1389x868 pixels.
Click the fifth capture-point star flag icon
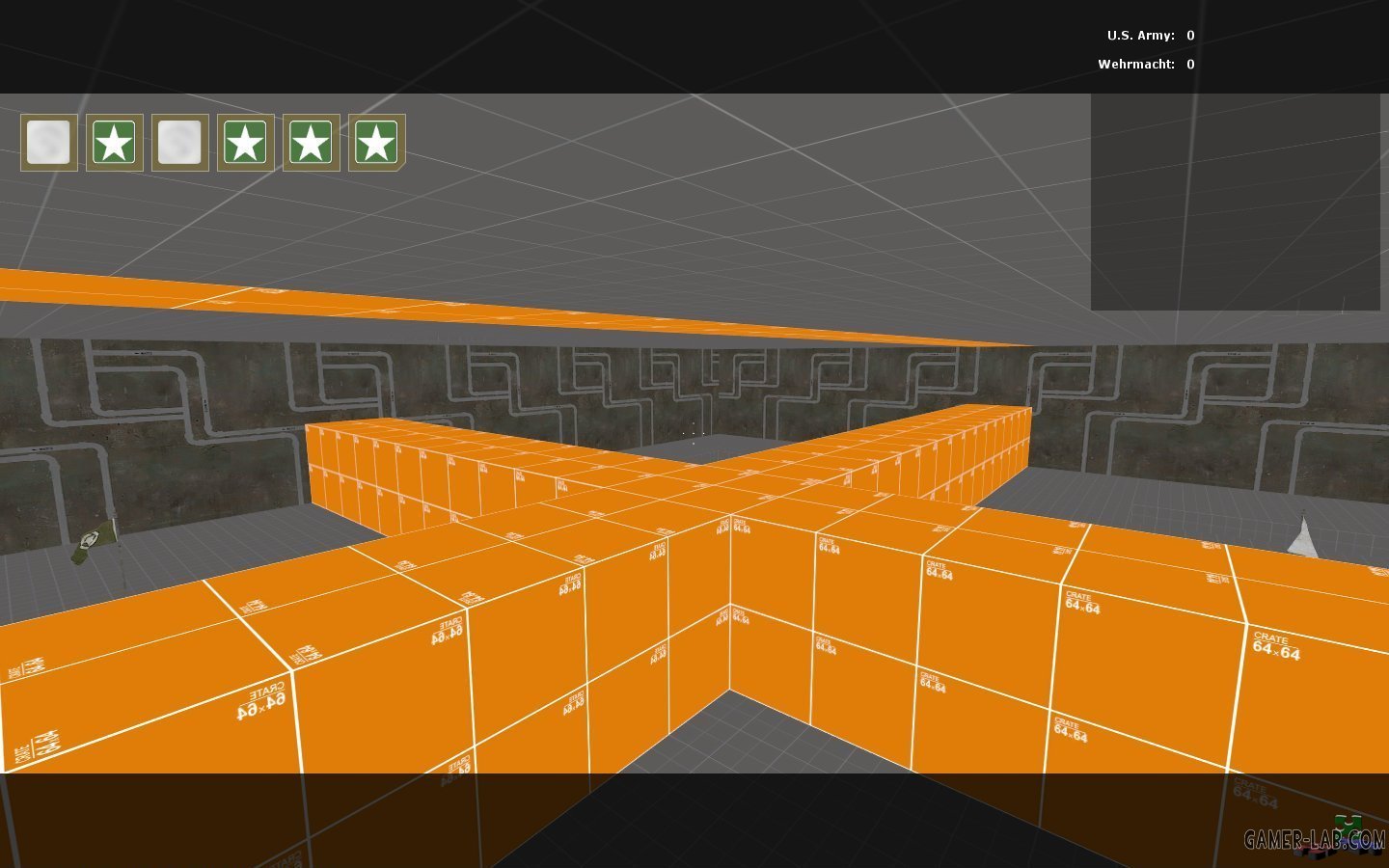click(312, 143)
